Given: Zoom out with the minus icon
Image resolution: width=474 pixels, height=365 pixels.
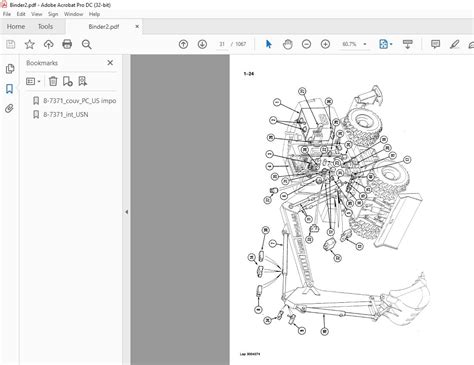Looking at the screenshot, I should point(306,44).
